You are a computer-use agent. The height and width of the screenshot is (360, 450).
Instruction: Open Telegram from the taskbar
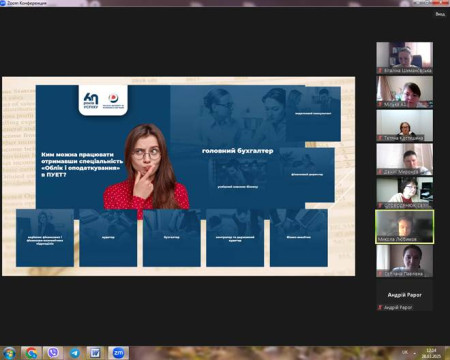75,353
